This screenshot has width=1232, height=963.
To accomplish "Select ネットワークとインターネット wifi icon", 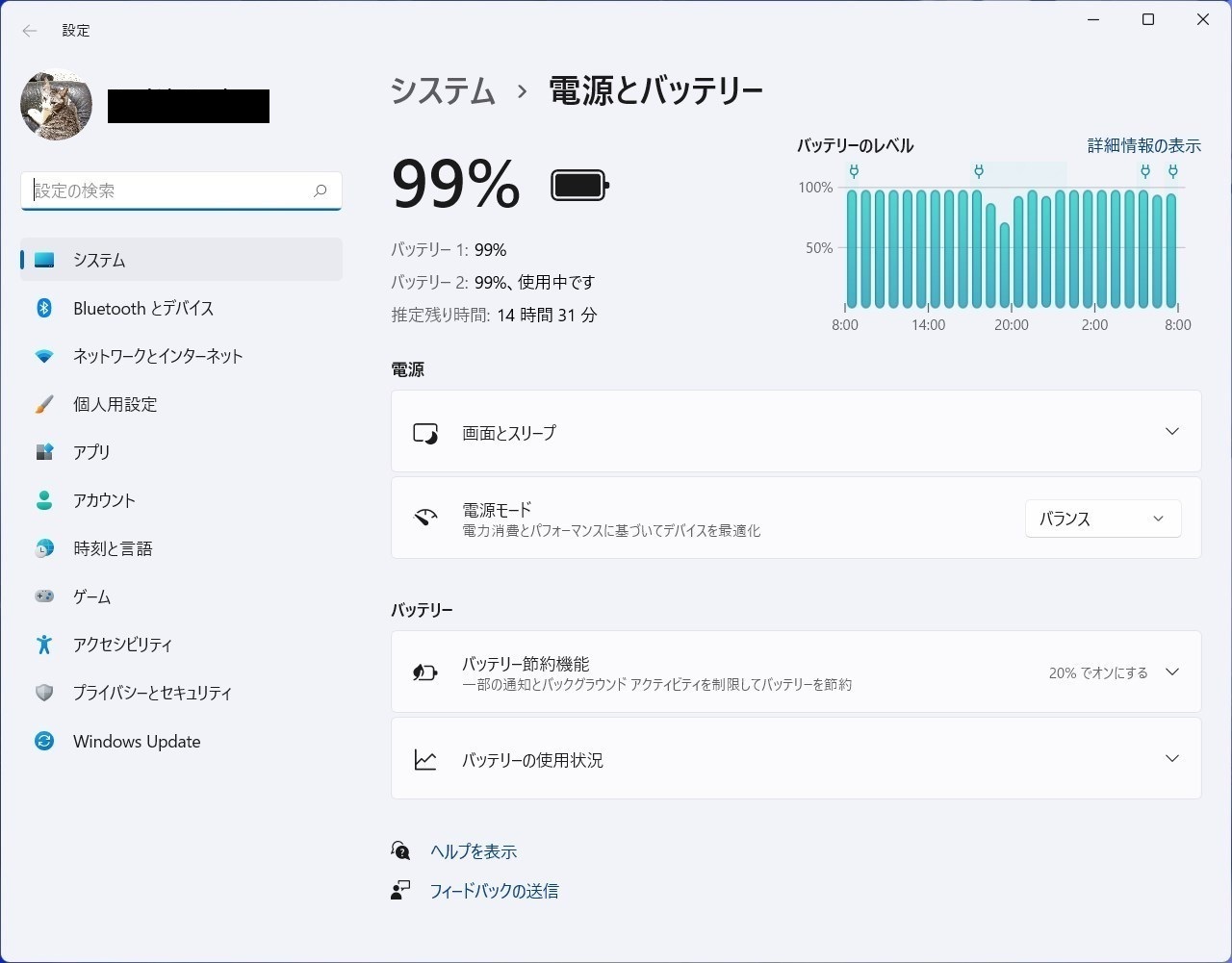I will click(44, 356).
